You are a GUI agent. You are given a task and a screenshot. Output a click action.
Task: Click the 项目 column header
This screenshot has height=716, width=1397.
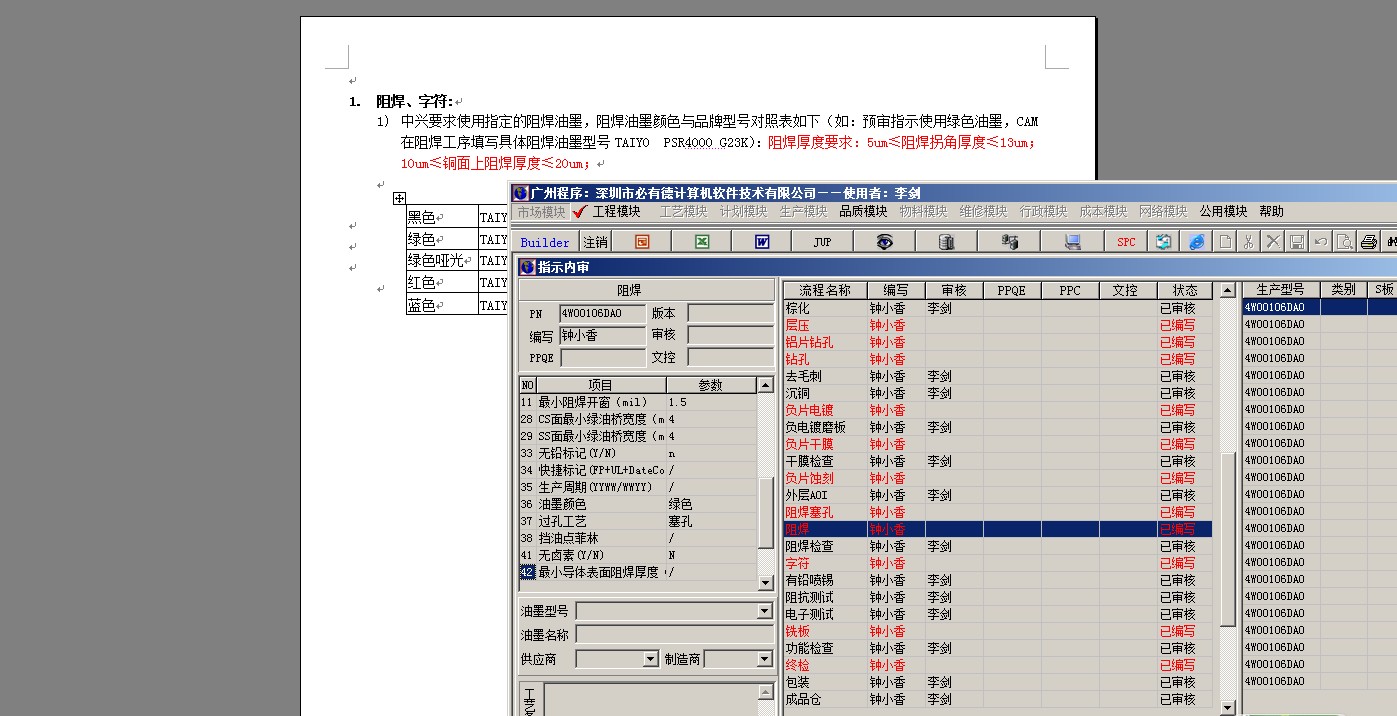pos(601,385)
